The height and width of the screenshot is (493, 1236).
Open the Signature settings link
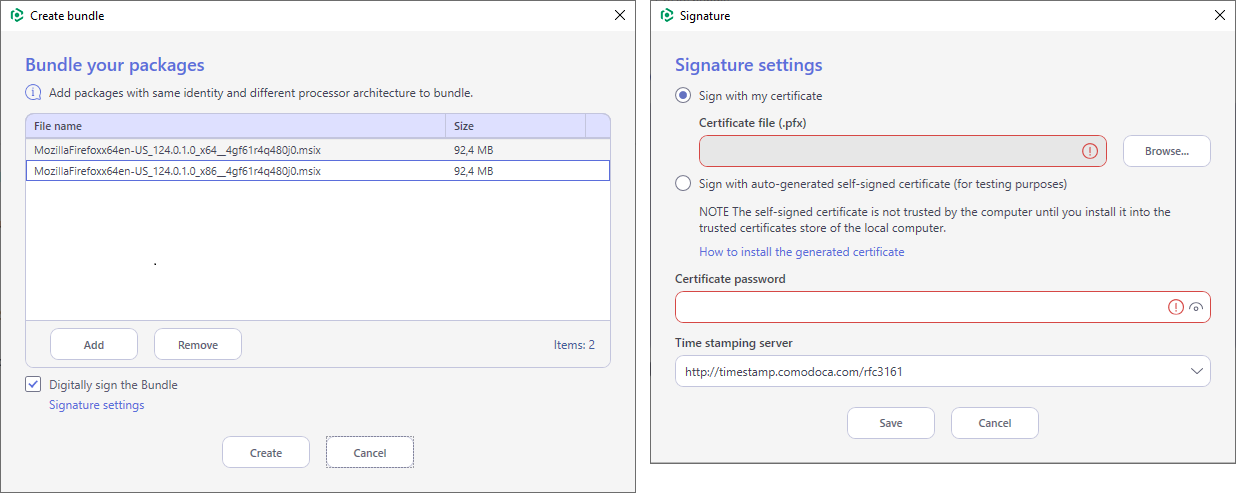(x=97, y=405)
